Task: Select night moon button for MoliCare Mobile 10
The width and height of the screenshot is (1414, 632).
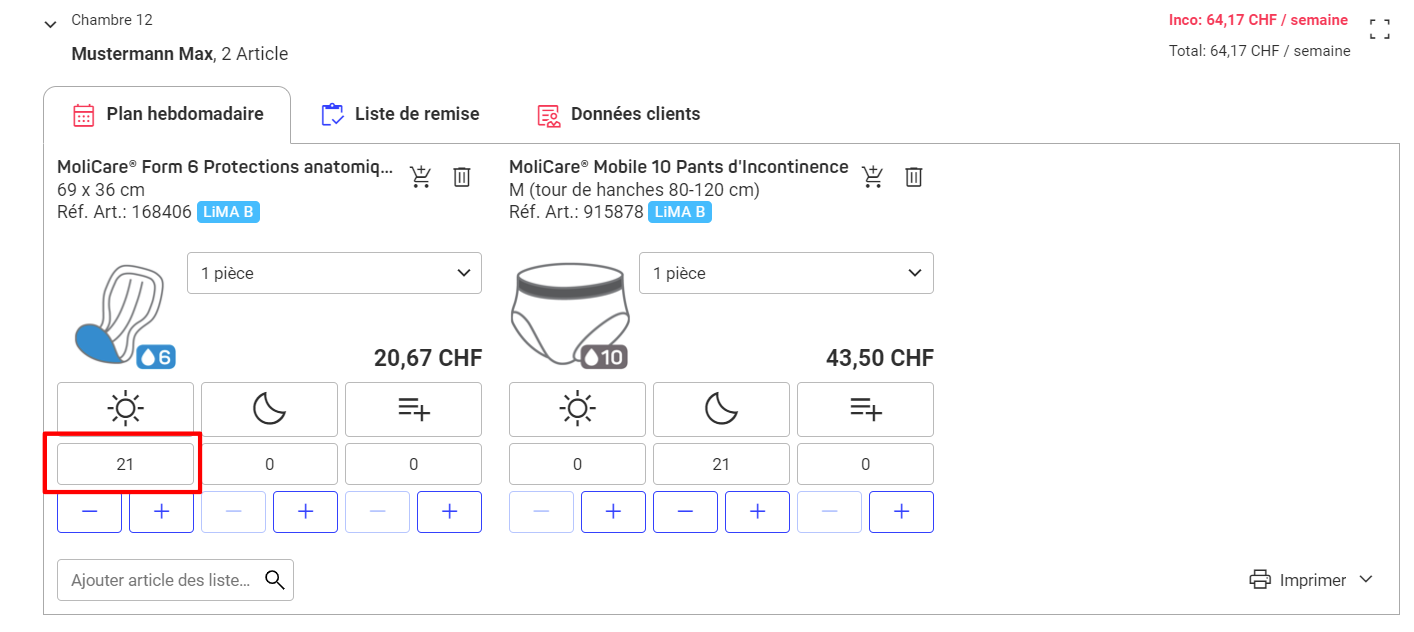Action: tap(721, 409)
